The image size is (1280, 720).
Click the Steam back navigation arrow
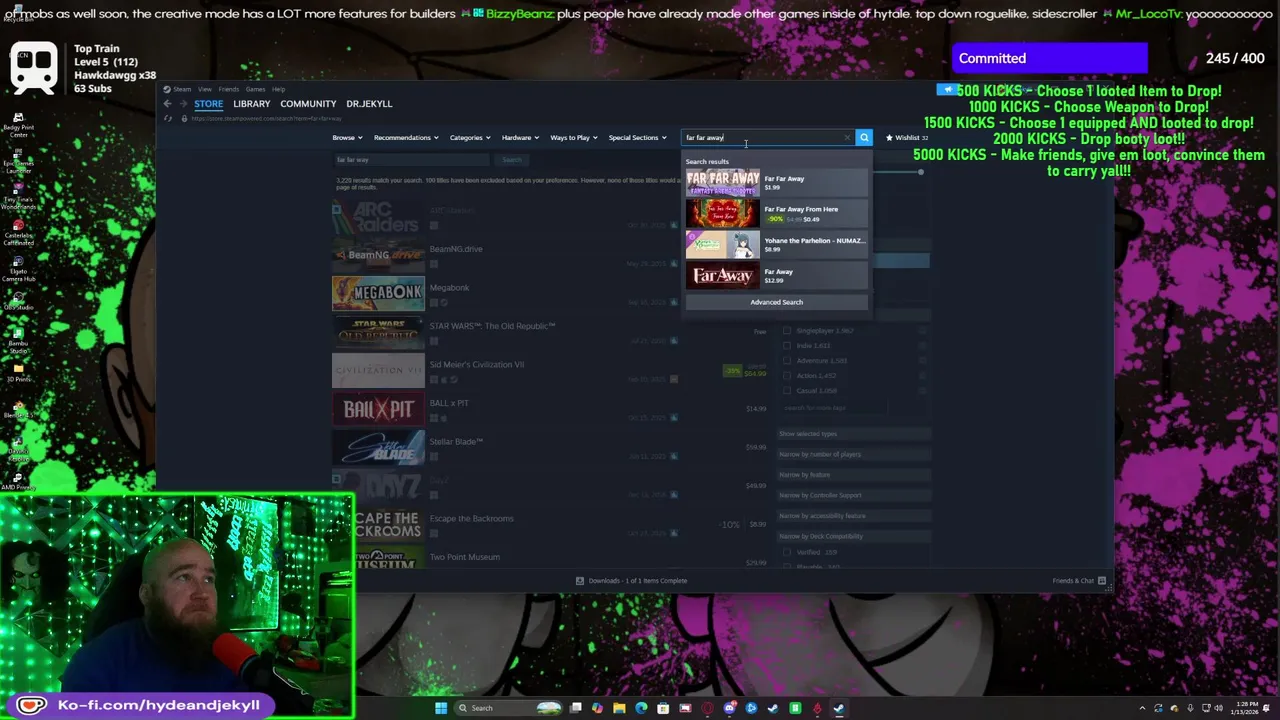point(168,104)
